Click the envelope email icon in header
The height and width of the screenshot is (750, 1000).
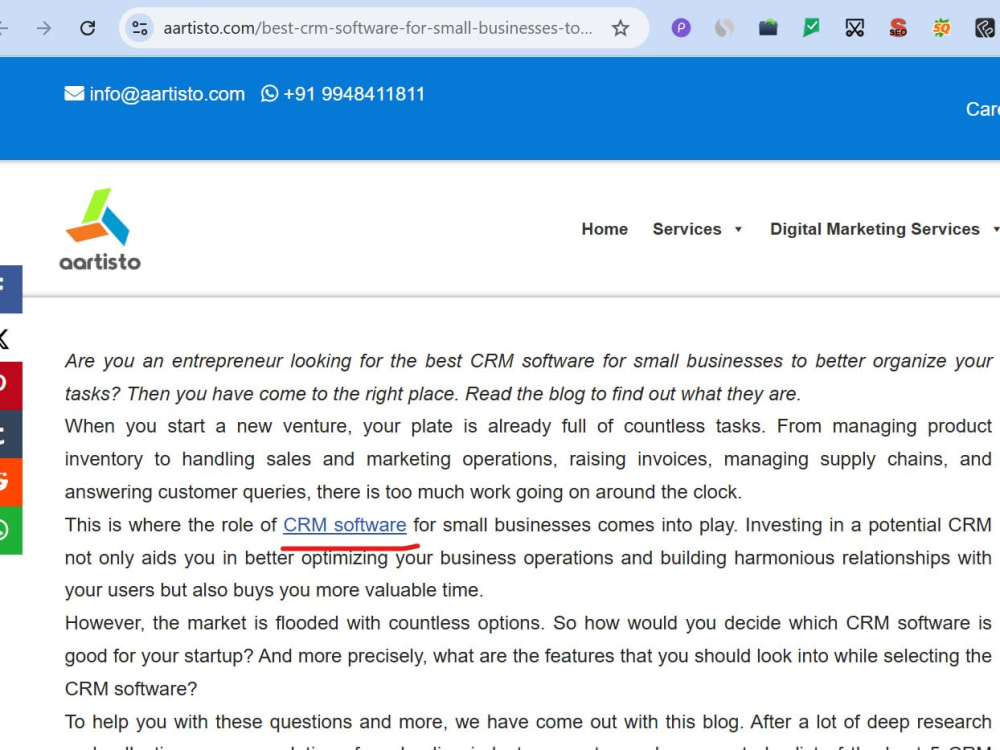74,94
